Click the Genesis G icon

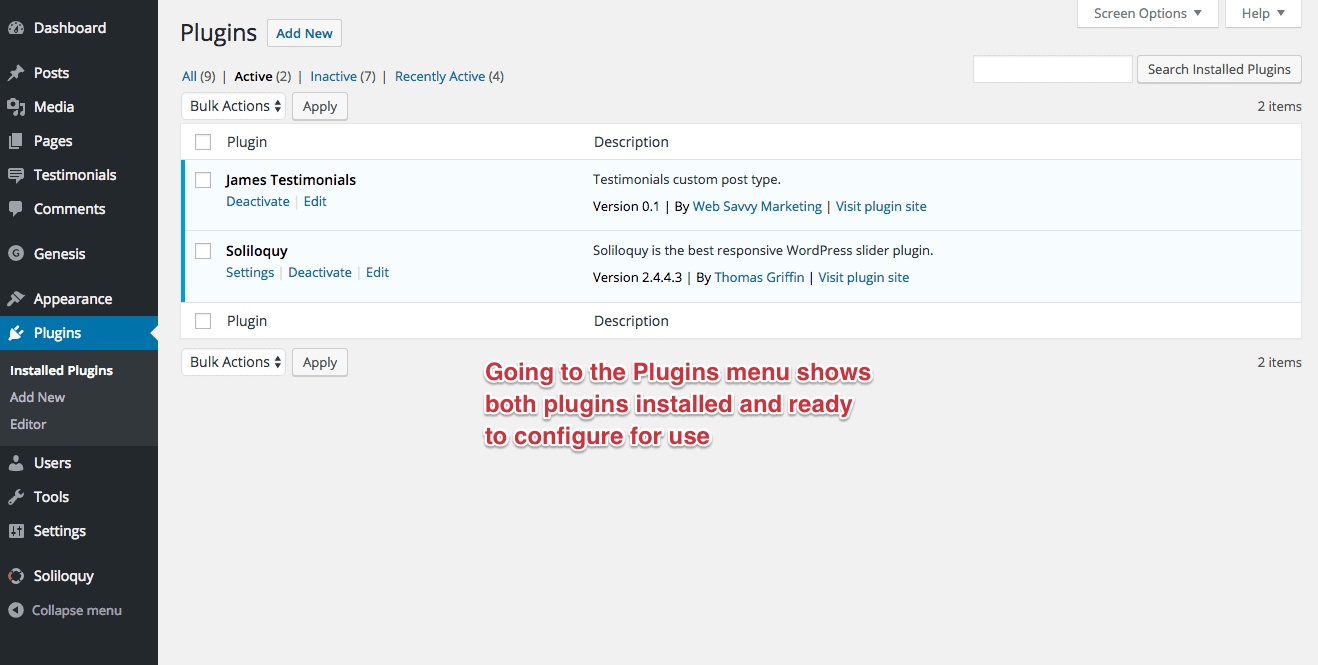tap(16, 254)
